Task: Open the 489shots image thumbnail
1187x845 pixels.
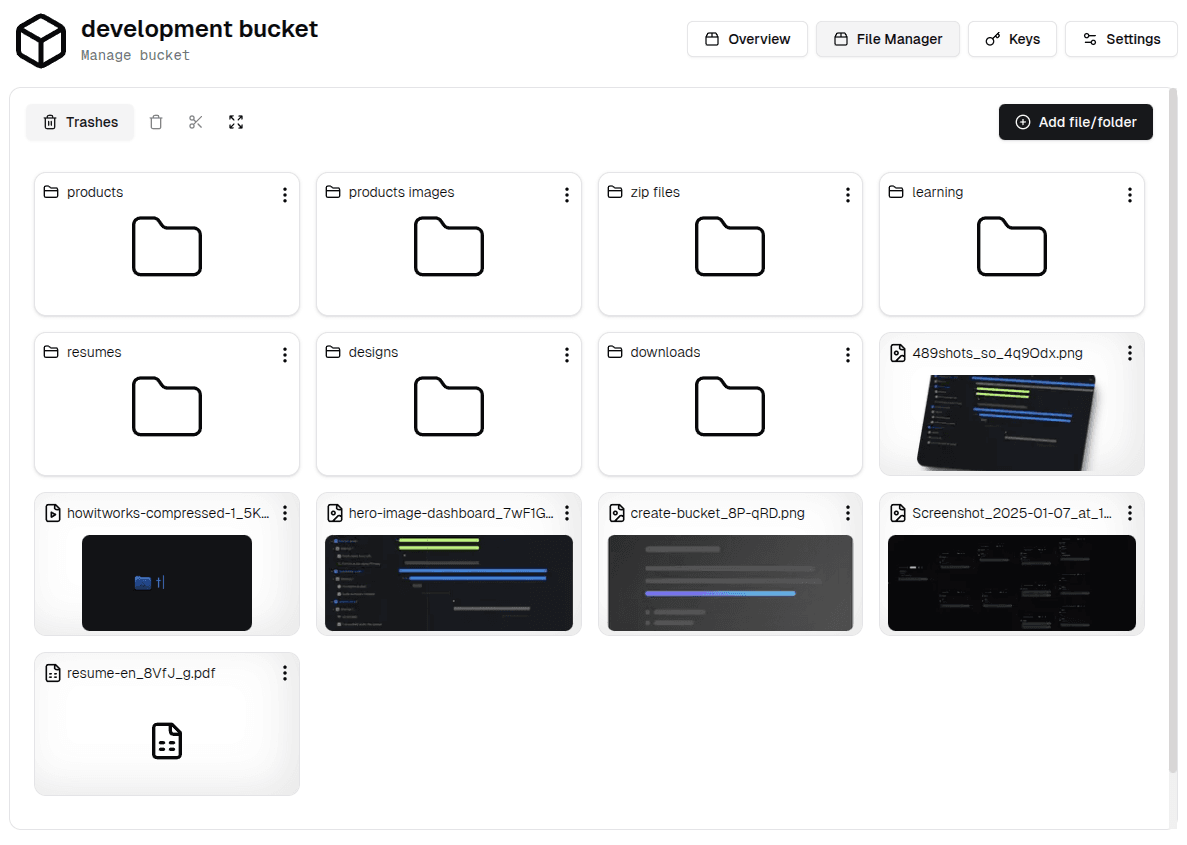Action: [1011, 422]
